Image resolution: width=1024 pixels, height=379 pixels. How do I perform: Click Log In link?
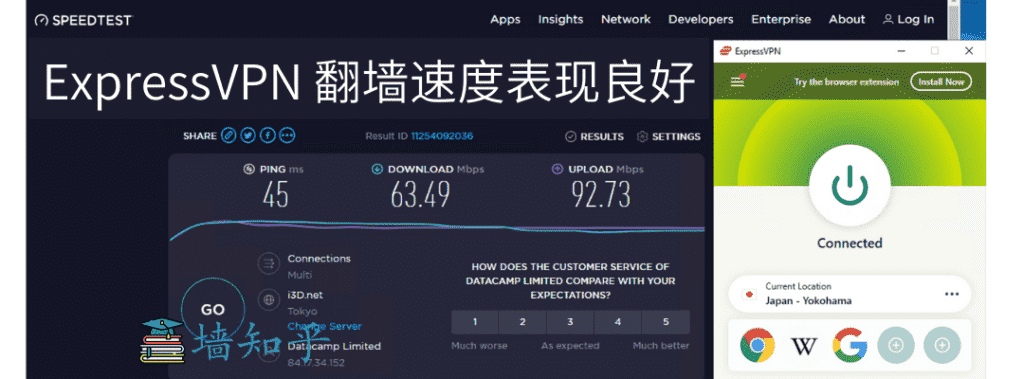click(x=908, y=20)
